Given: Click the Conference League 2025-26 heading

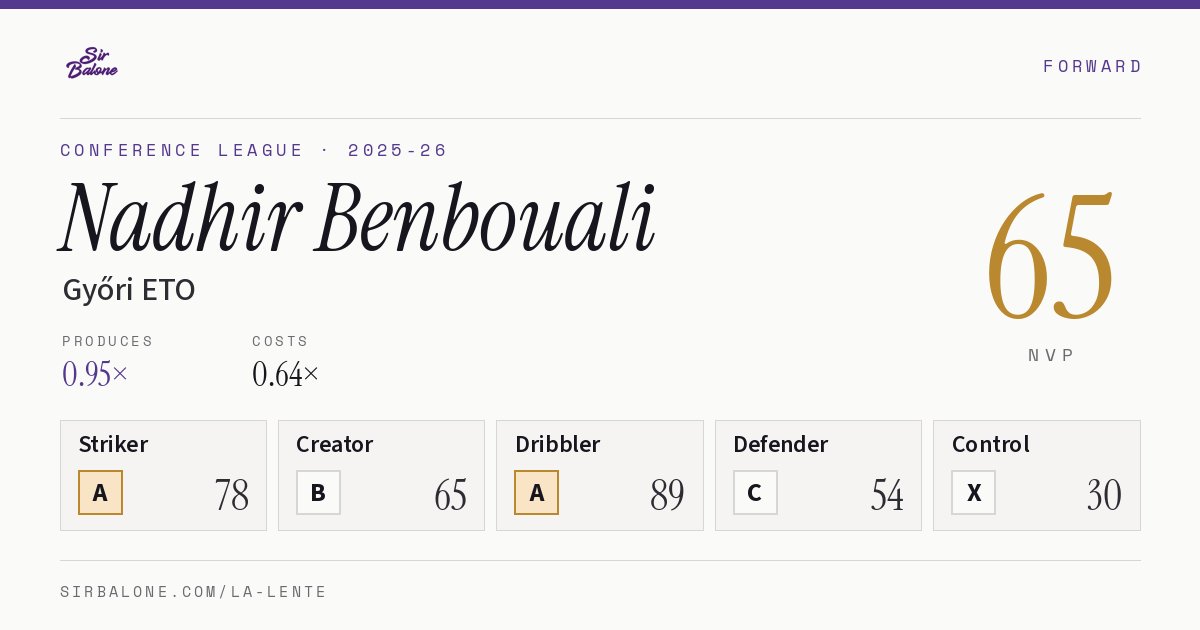Looking at the screenshot, I should tap(254, 150).
